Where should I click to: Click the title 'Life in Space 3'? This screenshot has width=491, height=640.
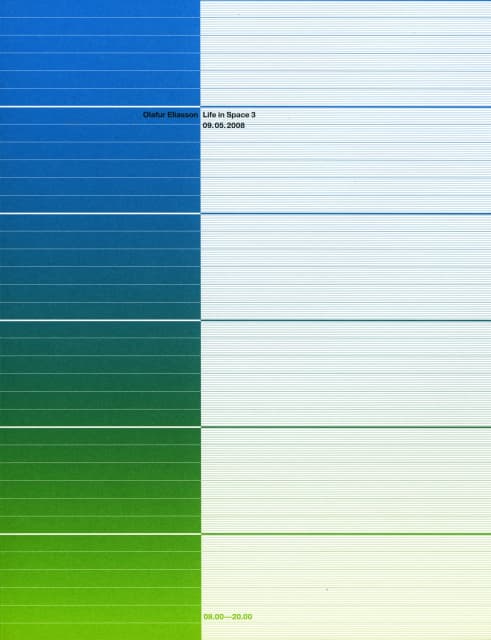click(x=229, y=115)
